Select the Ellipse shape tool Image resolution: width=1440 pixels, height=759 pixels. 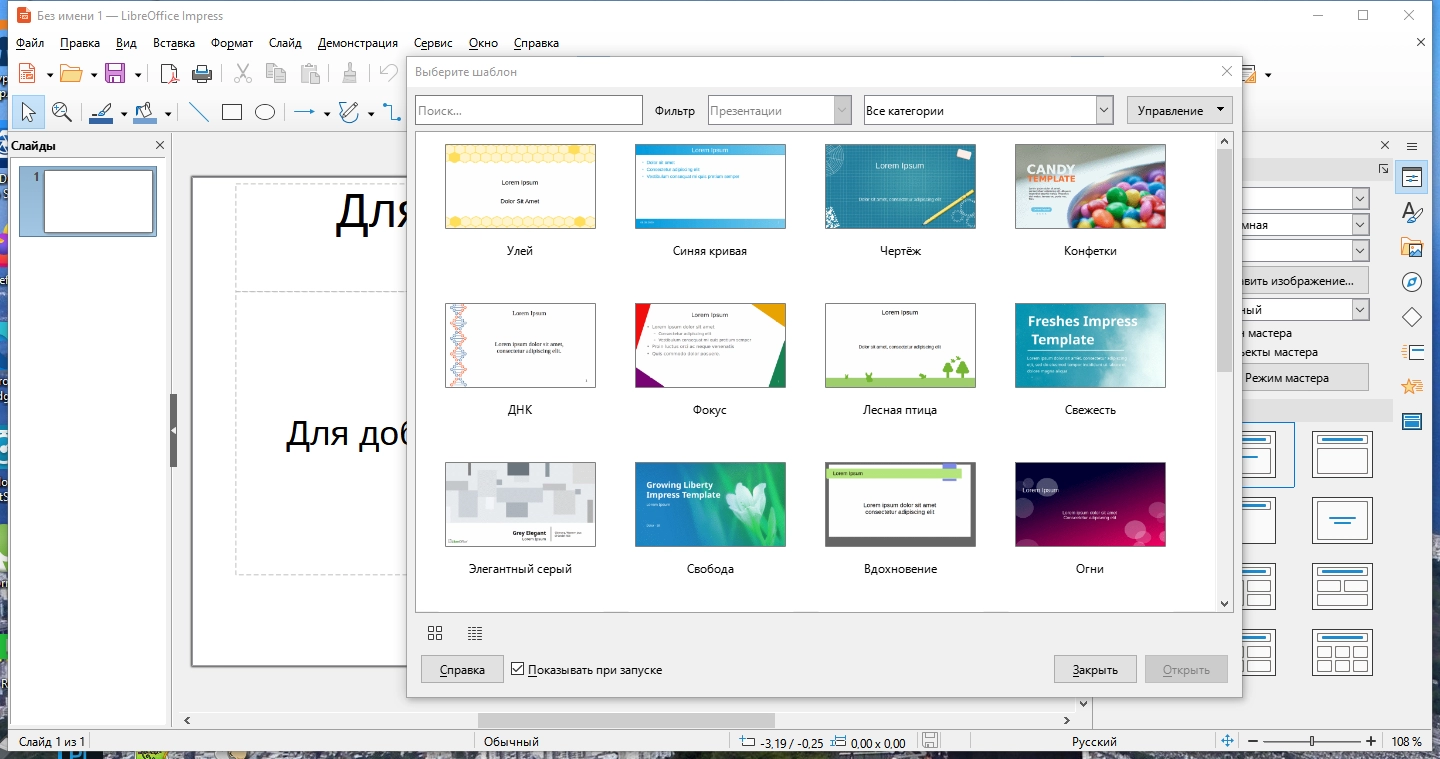[265, 112]
